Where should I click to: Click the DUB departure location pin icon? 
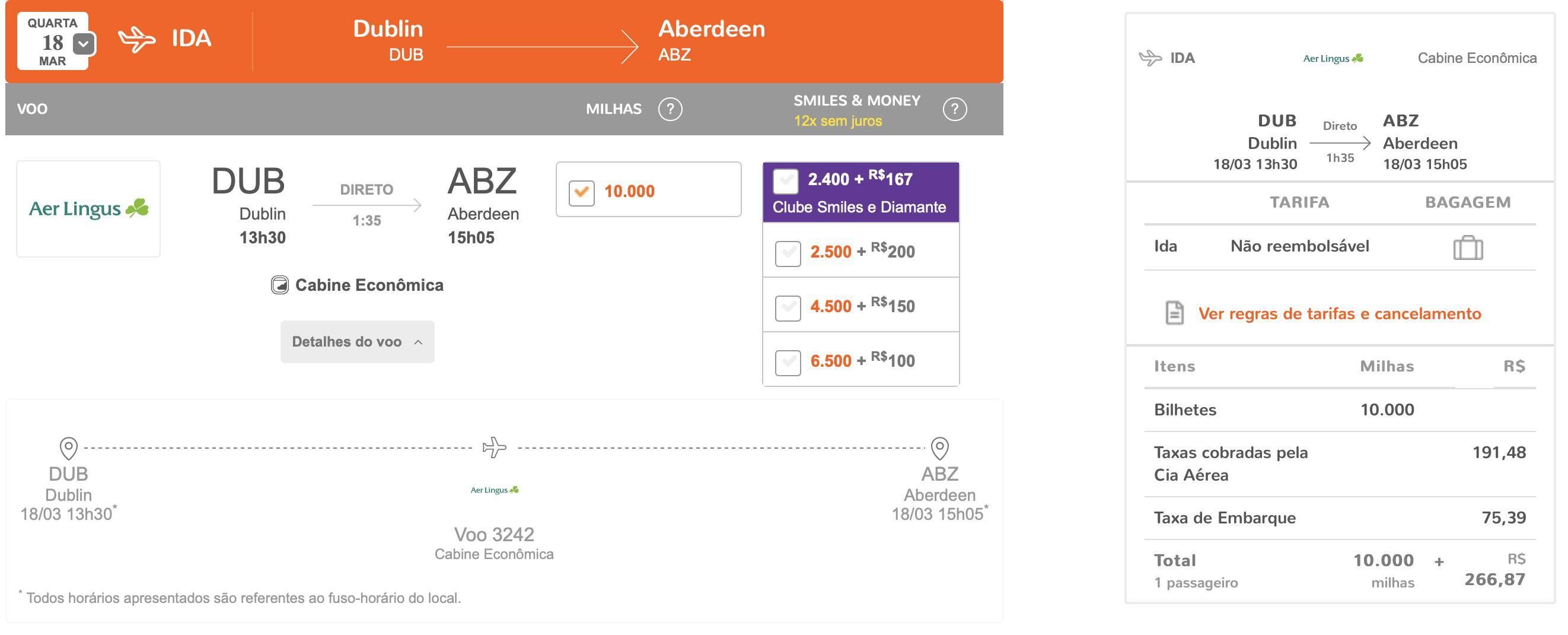coord(69,449)
